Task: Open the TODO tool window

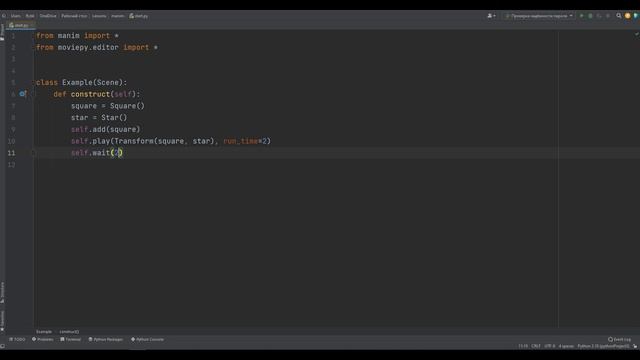Action: point(17,339)
